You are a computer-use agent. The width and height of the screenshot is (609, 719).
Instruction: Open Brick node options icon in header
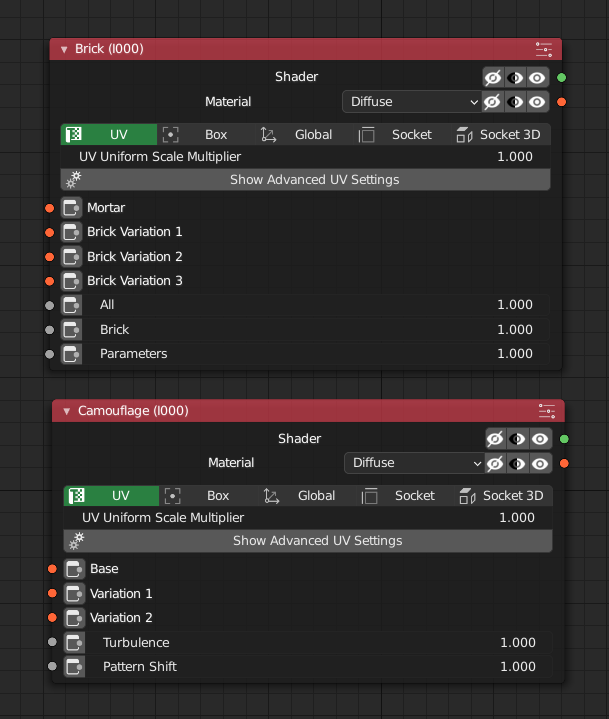[x=544, y=49]
